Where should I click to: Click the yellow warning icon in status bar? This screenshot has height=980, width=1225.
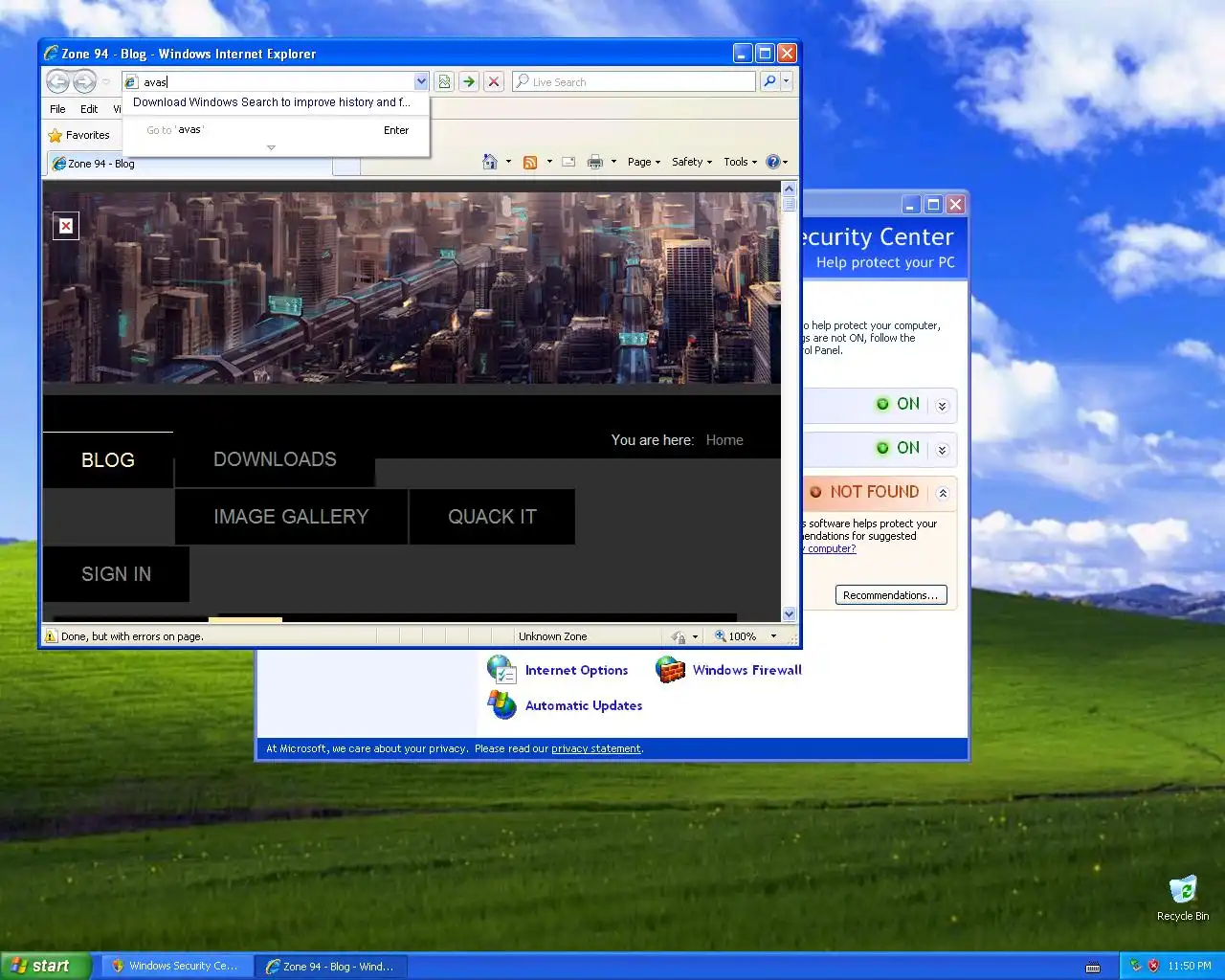tap(51, 636)
